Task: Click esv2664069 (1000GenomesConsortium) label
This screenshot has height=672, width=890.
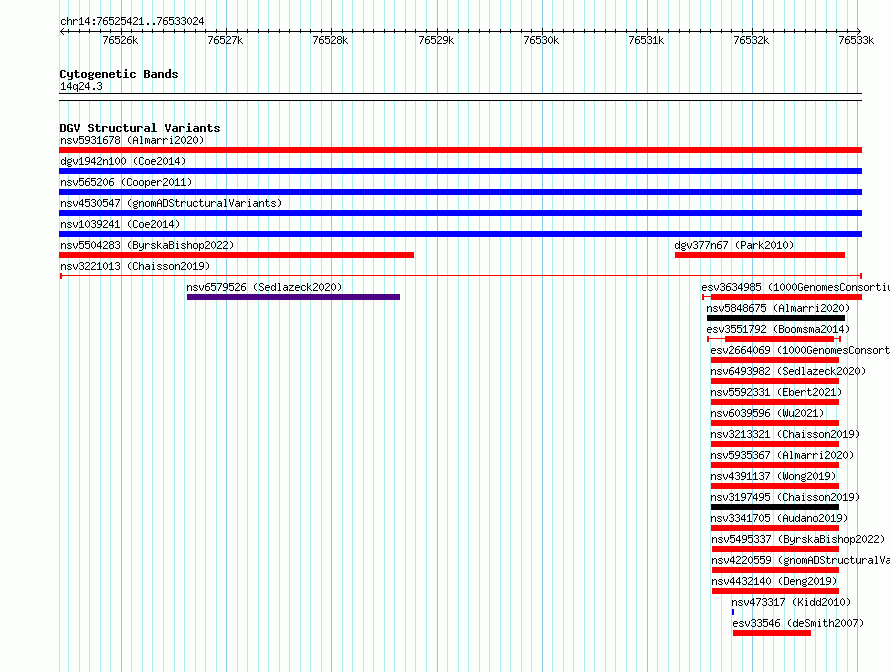Action: point(800,350)
